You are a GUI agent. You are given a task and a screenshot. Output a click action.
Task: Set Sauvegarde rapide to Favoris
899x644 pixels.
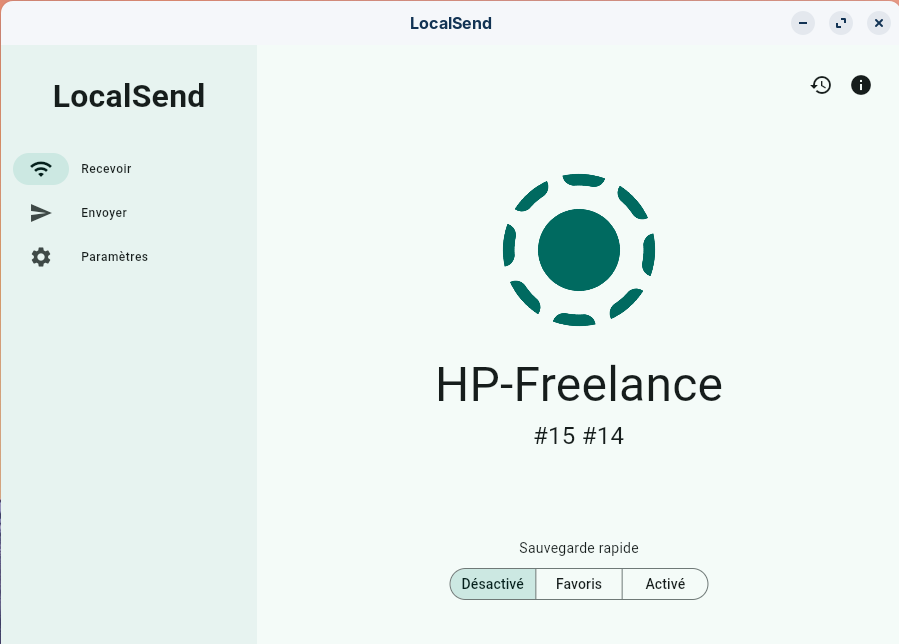pos(579,584)
